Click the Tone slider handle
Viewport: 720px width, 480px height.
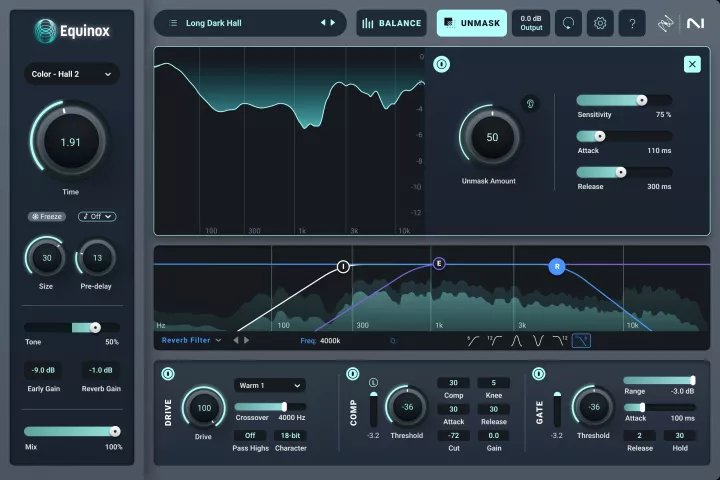click(95, 328)
